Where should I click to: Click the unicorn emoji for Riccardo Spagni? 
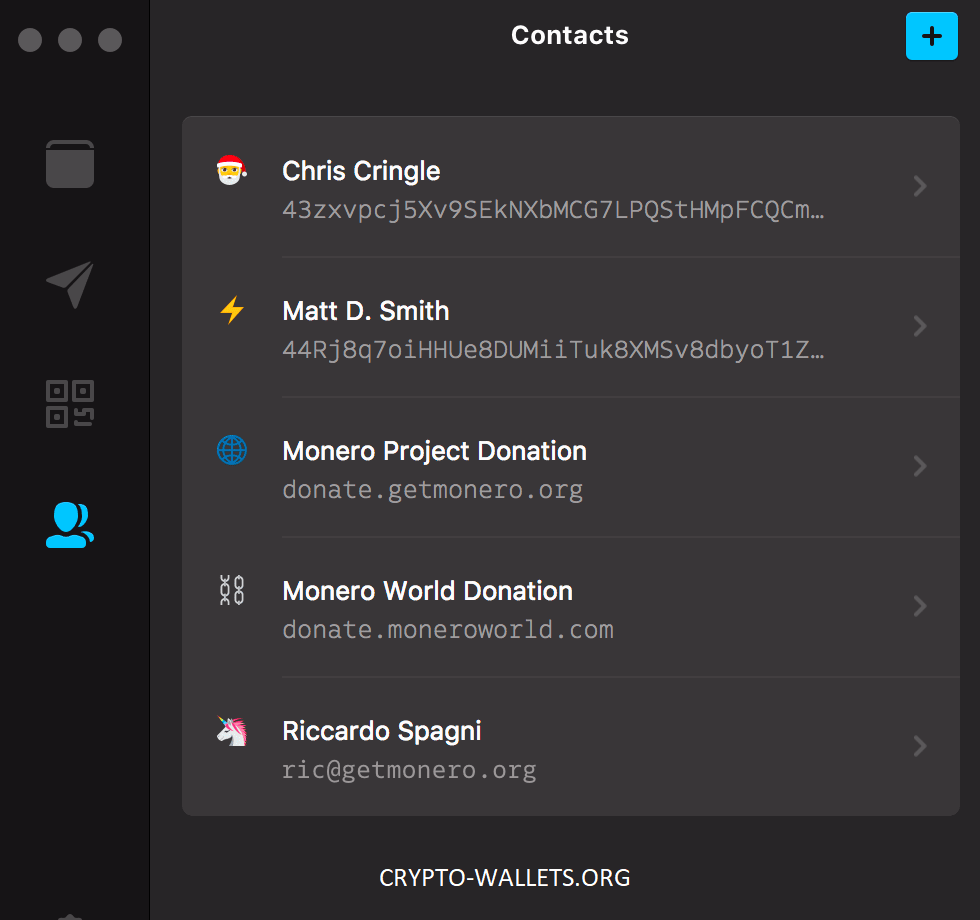pyautogui.click(x=232, y=731)
